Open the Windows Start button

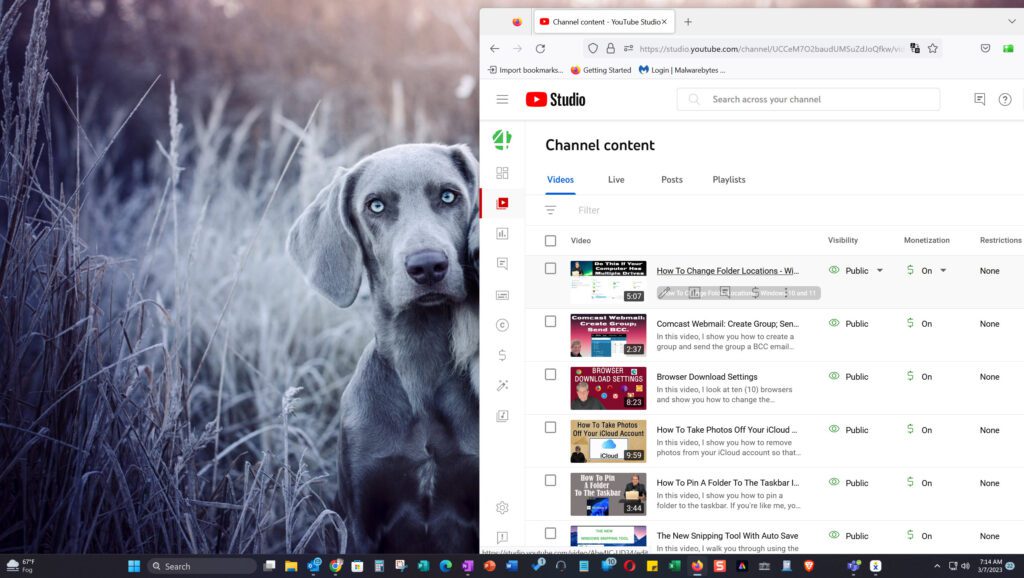point(134,566)
